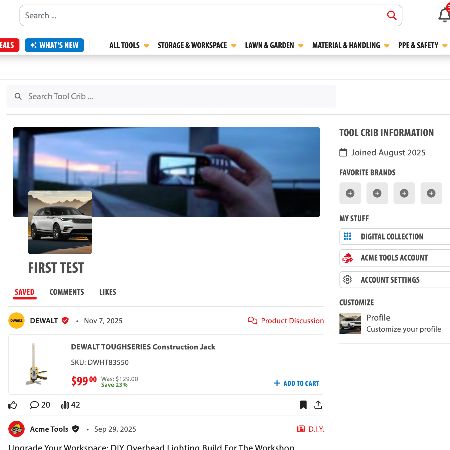Image resolution: width=450 pixels, height=450 pixels.
Task: Click the Acme Tools brand avatar
Action: tap(16, 429)
